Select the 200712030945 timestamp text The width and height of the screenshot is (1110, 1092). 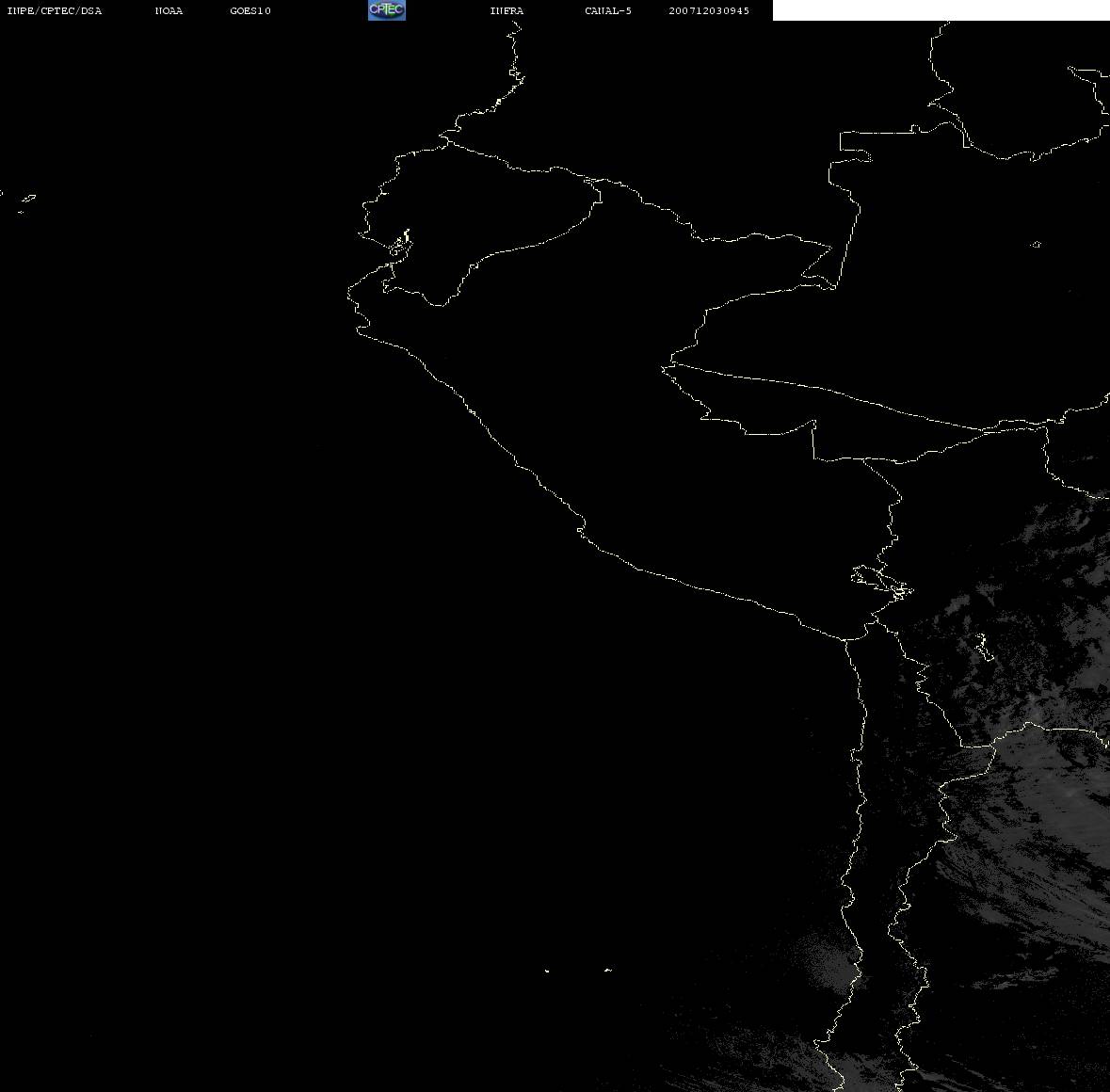(x=709, y=10)
